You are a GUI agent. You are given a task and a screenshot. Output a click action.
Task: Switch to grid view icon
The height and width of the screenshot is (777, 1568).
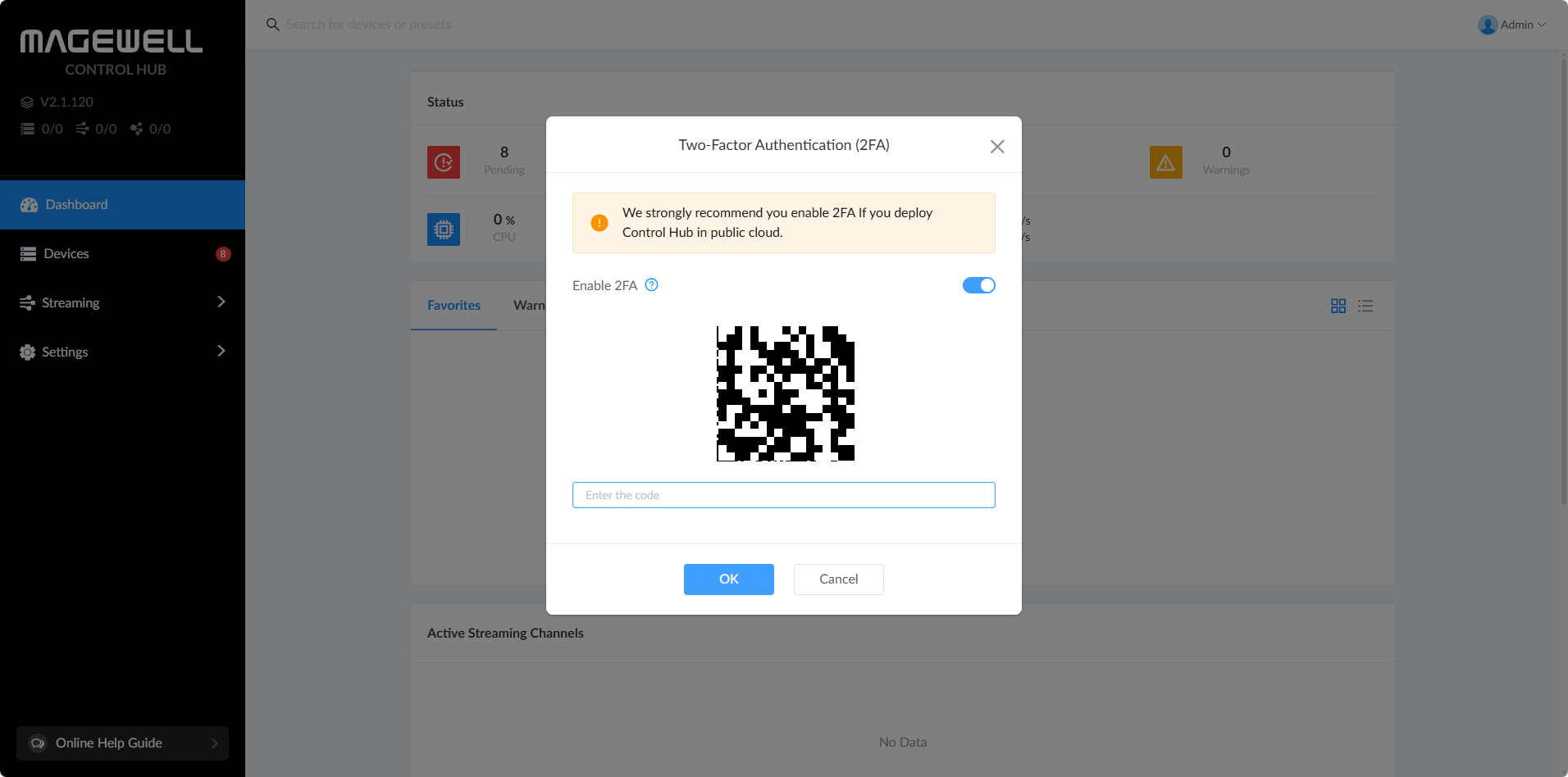tap(1338, 306)
